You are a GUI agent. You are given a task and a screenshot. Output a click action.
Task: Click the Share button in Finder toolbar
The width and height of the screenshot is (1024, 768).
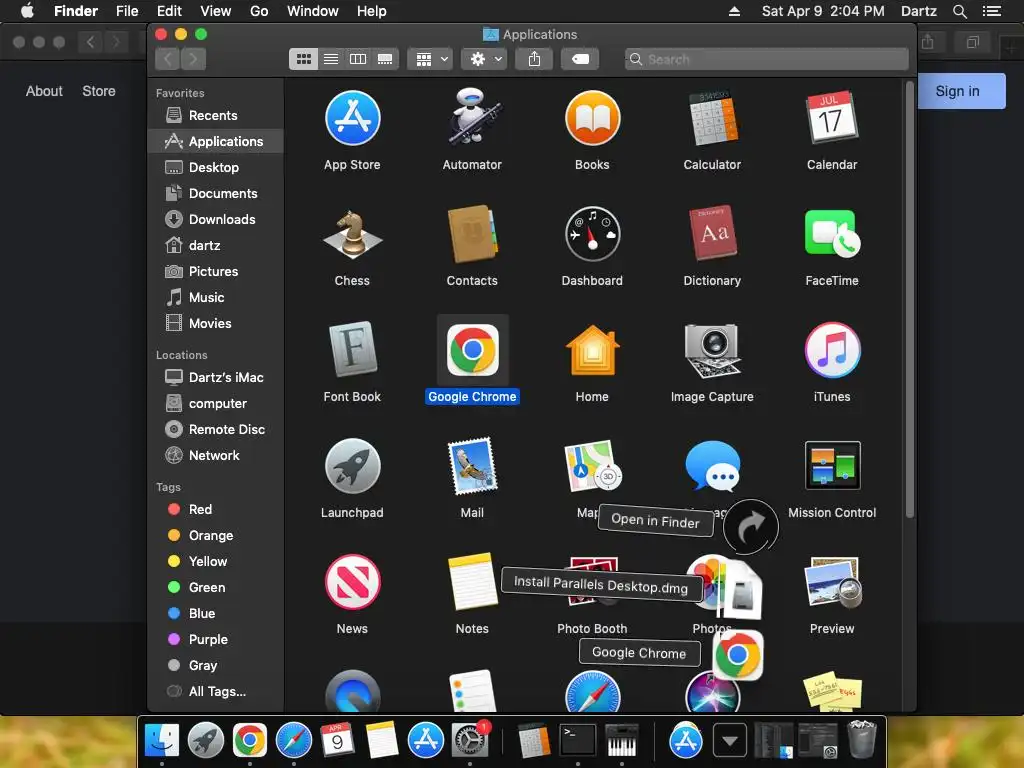(x=534, y=59)
